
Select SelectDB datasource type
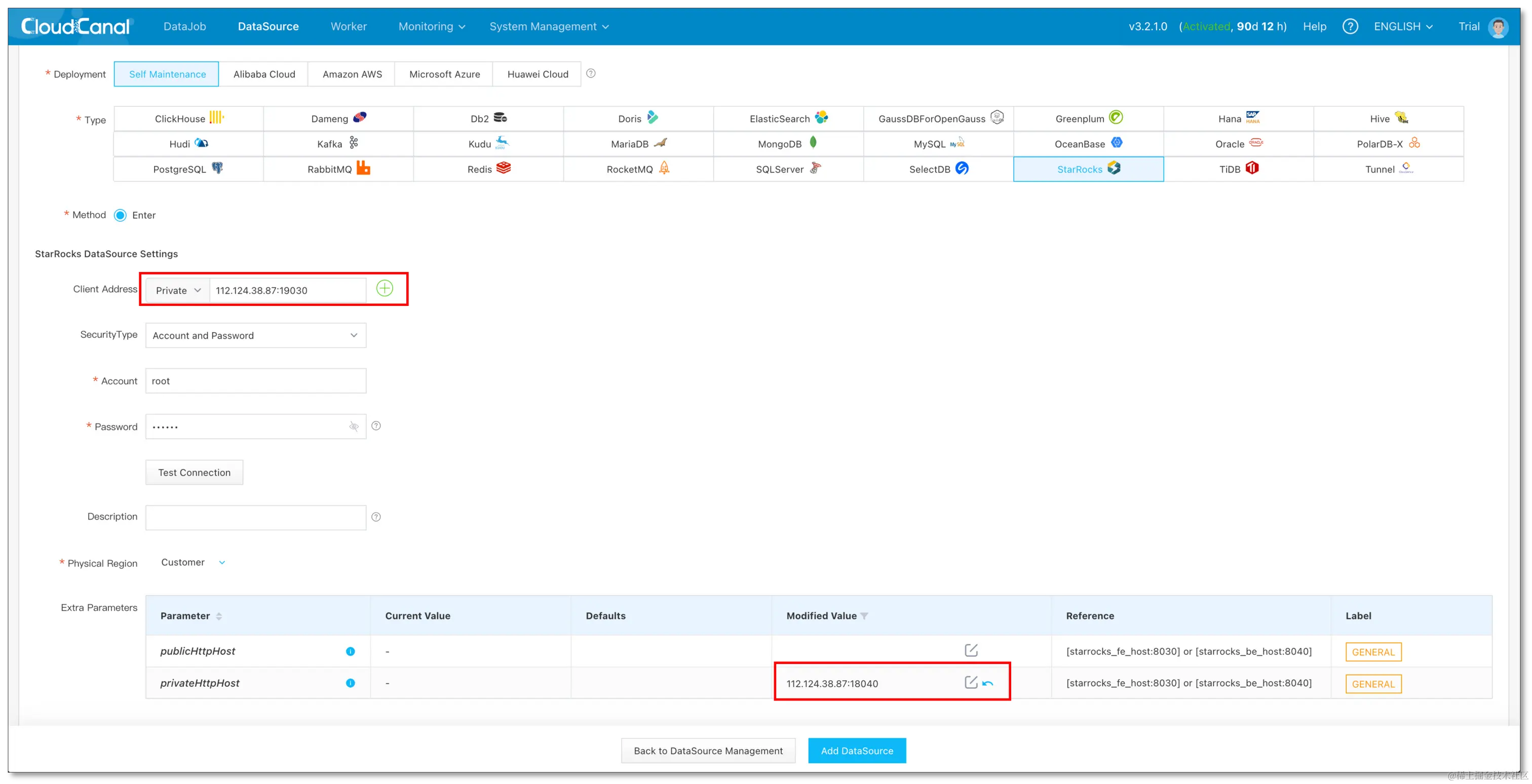[x=938, y=169]
